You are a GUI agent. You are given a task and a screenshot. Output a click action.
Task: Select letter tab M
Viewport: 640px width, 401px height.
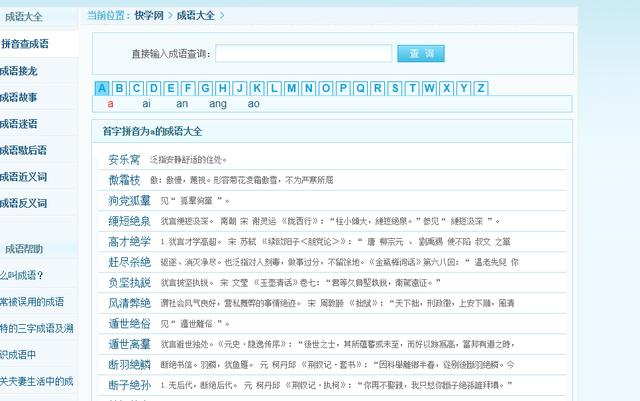291,88
